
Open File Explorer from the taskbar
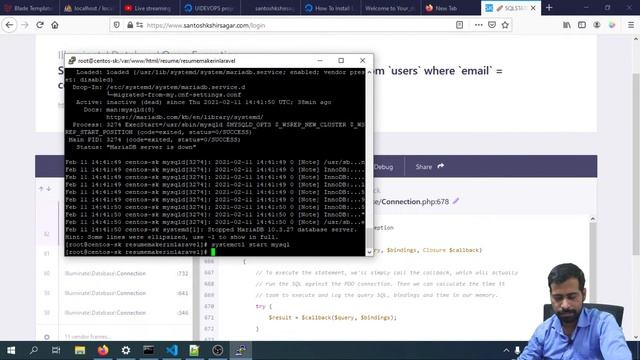pyautogui.click(x=80, y=350)
